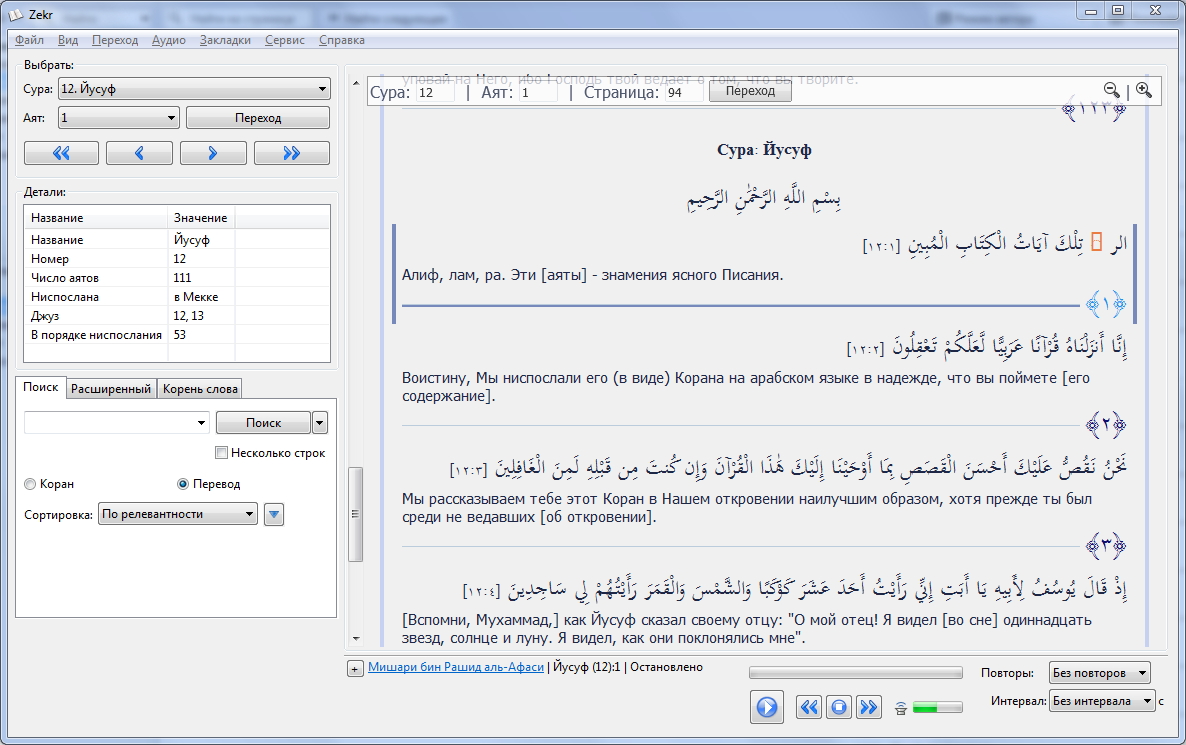Image resolution: width=1186 pixels, height=745 pixels.
Task: Focus the Сура number field in header
Action: click(436, 92)
